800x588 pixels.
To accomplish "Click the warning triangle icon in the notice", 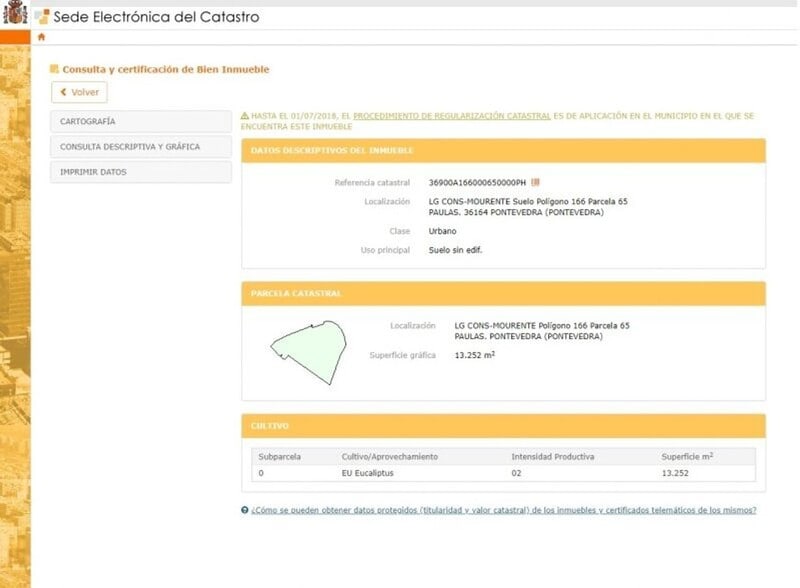I will point(246,114).
